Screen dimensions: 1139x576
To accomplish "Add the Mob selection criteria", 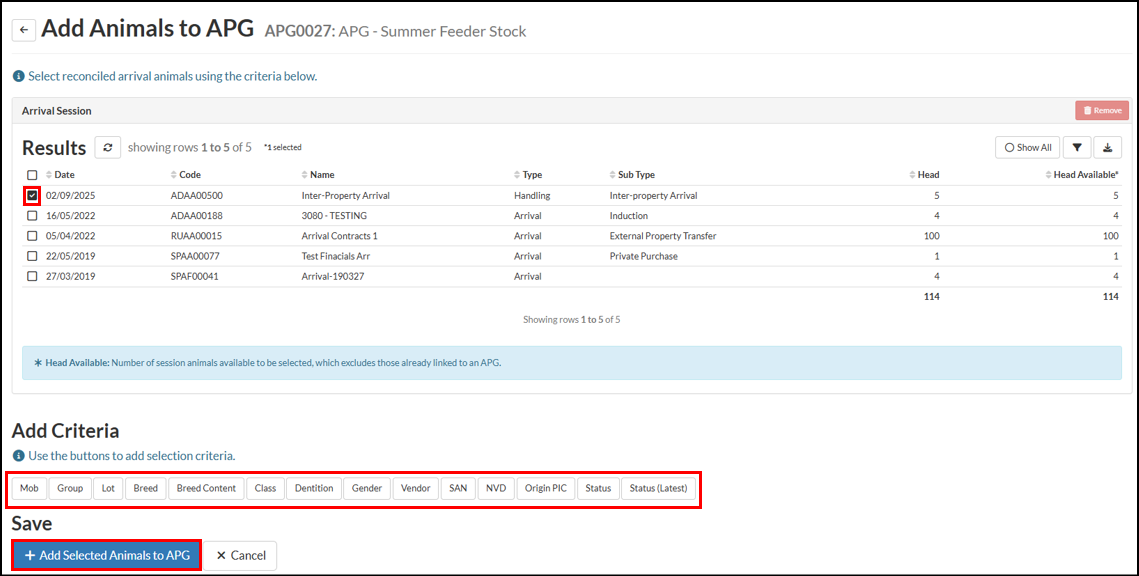I will (x=29, y=488).
